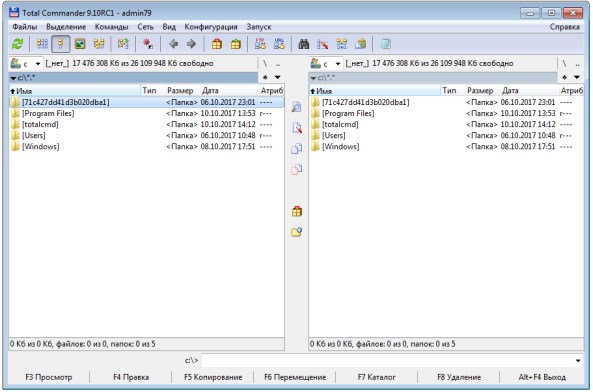
Task: Open right panel favorites asterisk button
Action: (564, 77)
